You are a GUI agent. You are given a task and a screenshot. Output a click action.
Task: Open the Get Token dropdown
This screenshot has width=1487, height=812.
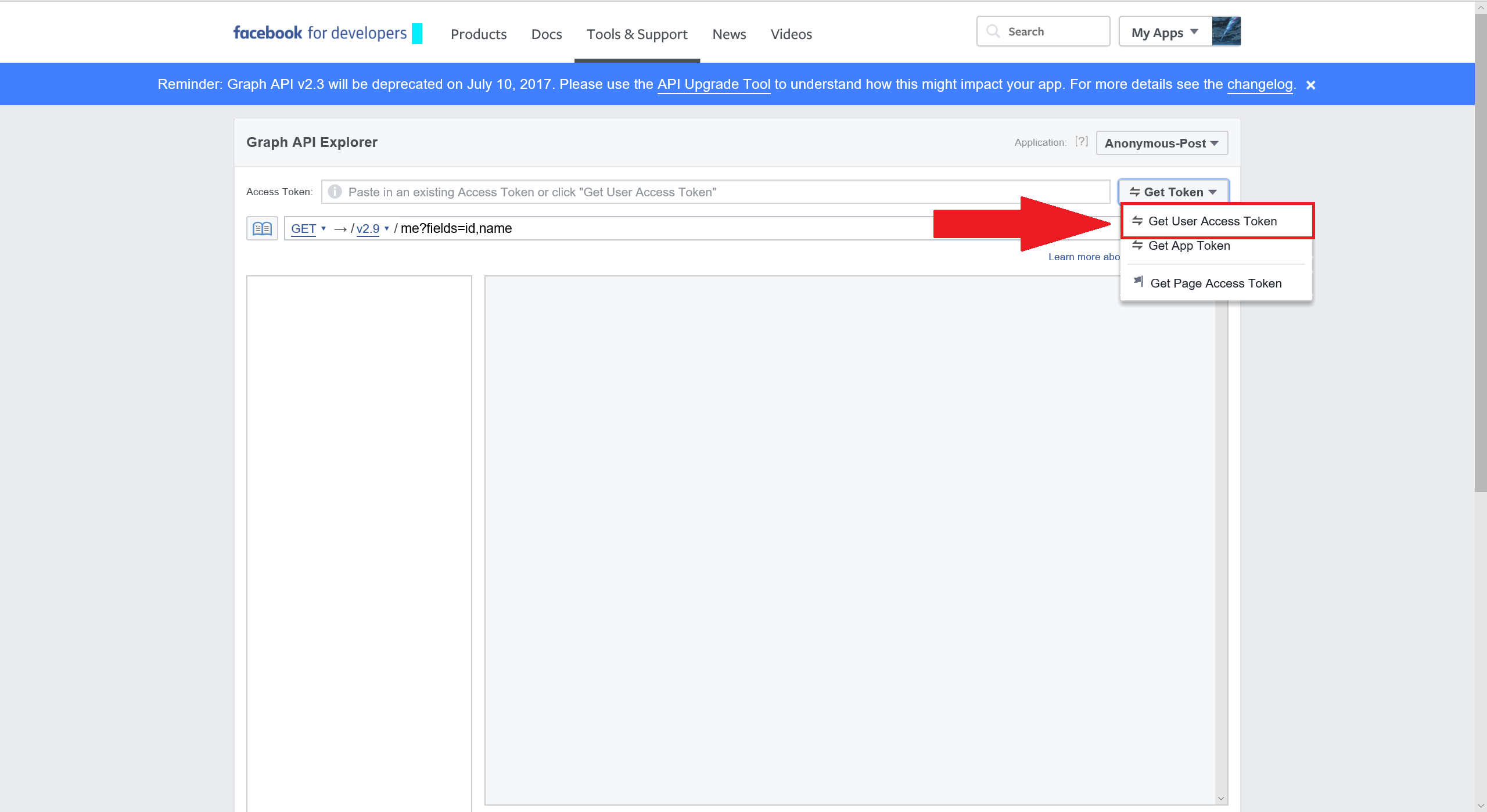[1173, 192]
